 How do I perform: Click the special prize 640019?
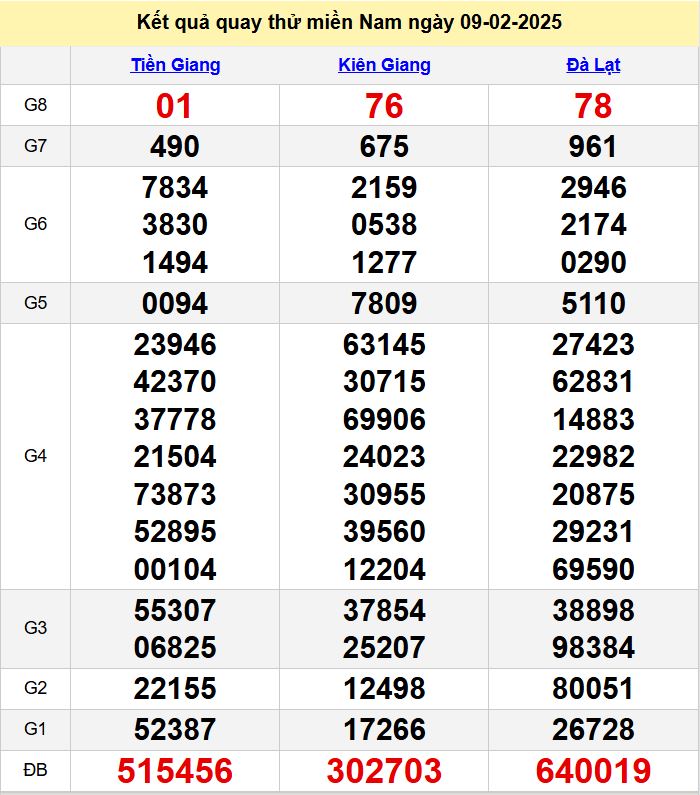(593, 771)
